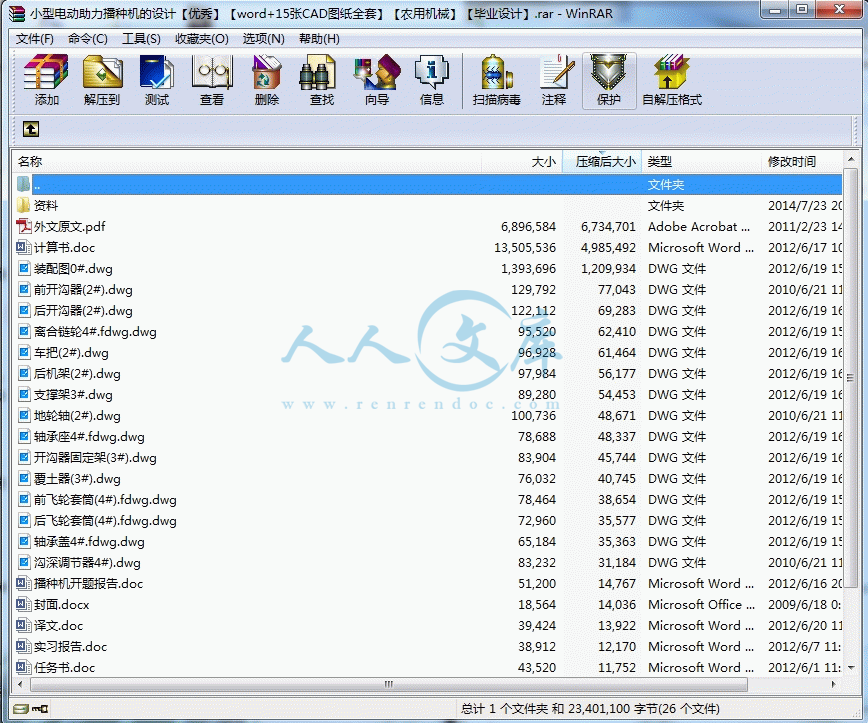Click size value 13,505,536
This screenshot has height=723, width=868.
(x=525, y=247)
